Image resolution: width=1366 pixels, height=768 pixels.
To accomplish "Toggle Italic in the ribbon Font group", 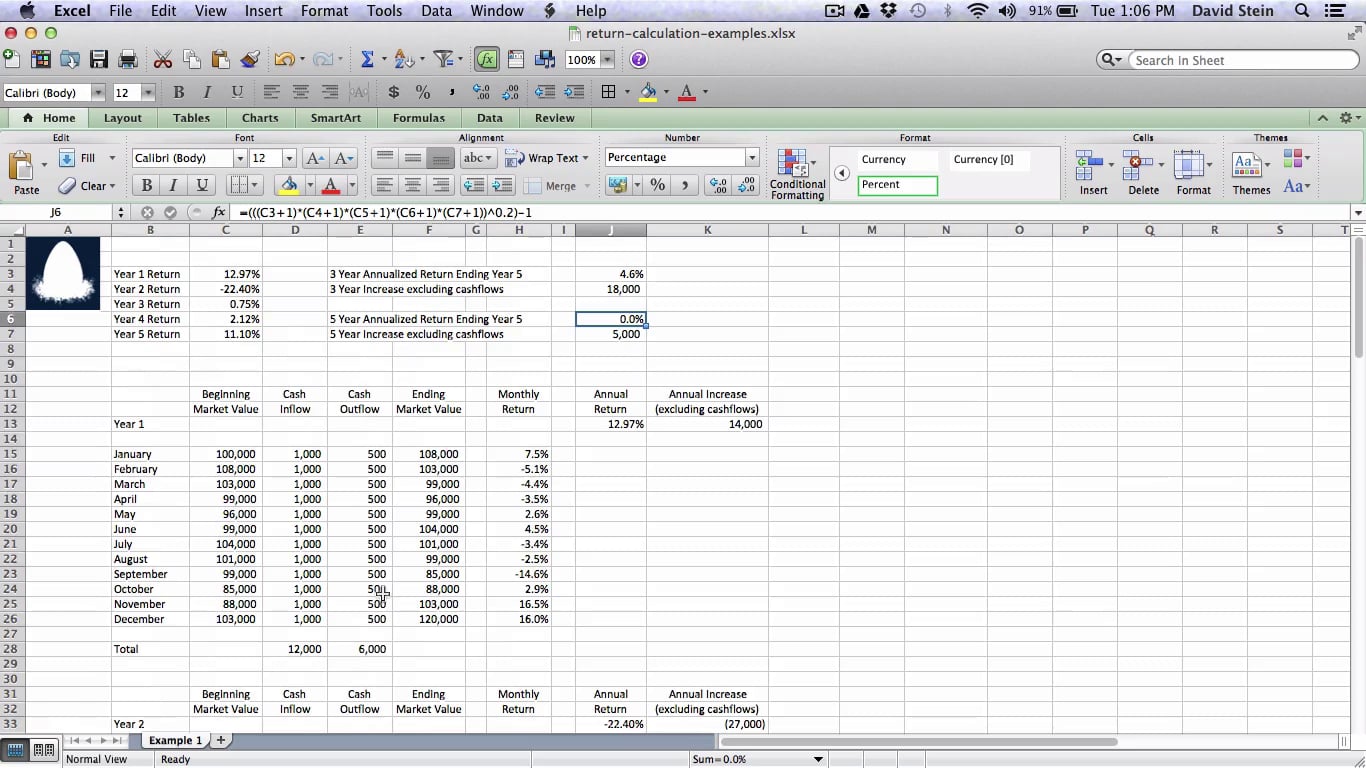I will [x=174, y=185].
